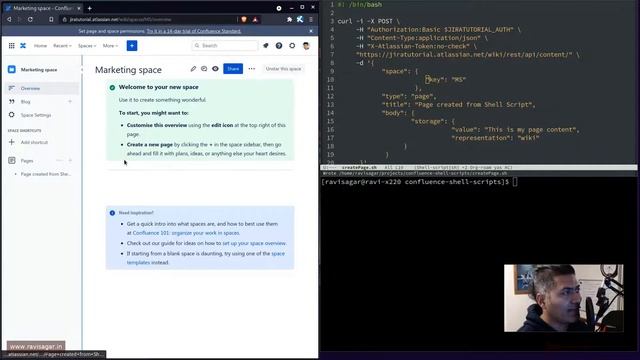Click the Add shortcut plus icon
The height and width of the screenshot is (360, 640).
[12, 142]
